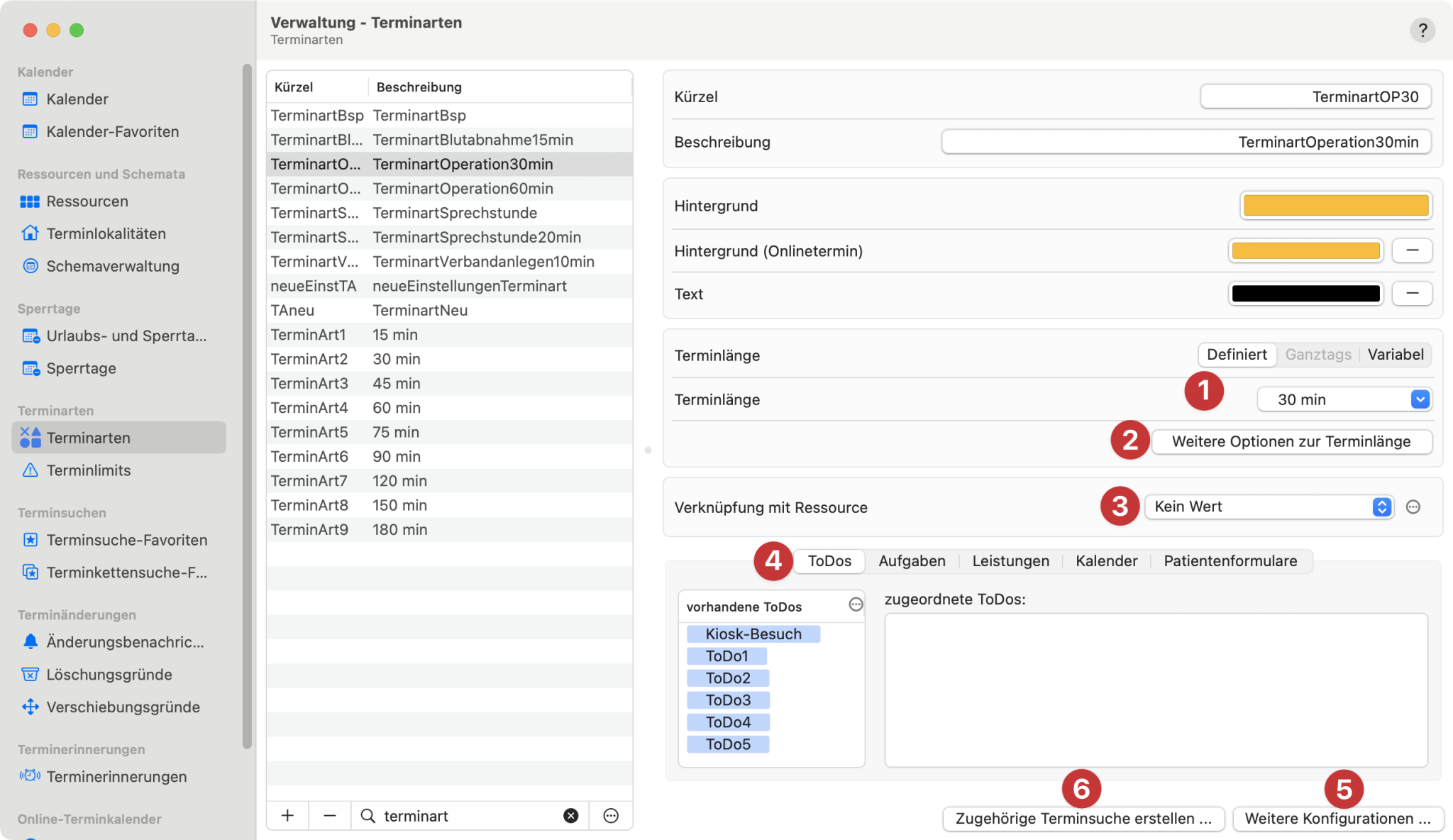Add a new Terminart with plus

(x=287, y=816)
